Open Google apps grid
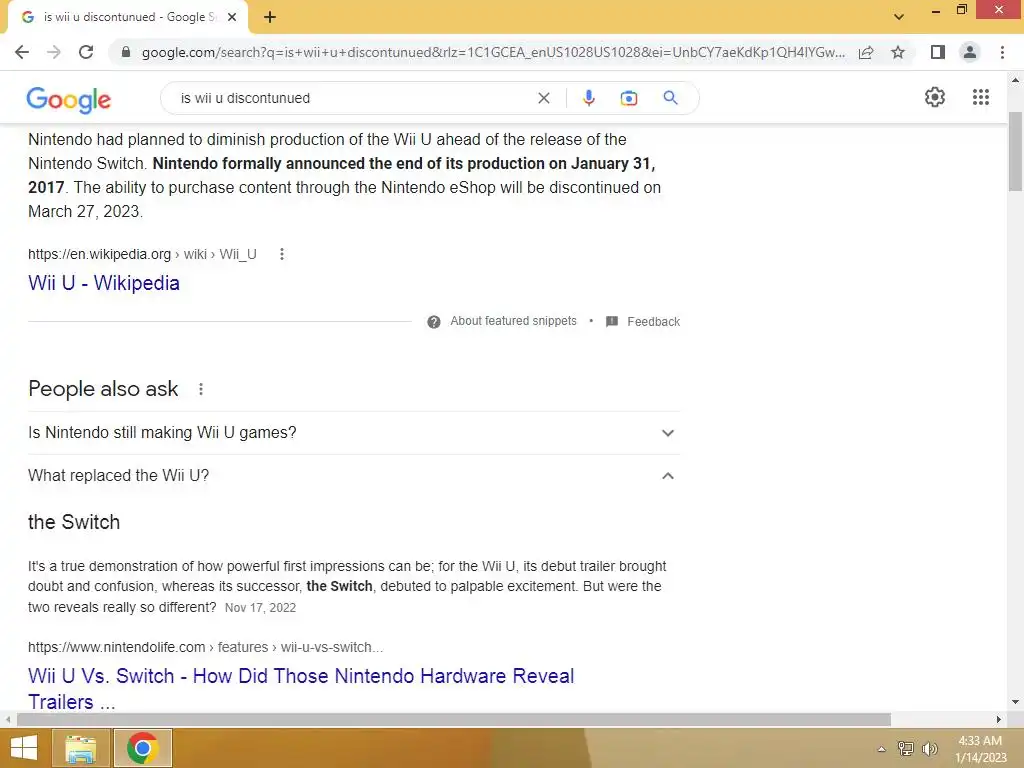 [x=981, y=97]
